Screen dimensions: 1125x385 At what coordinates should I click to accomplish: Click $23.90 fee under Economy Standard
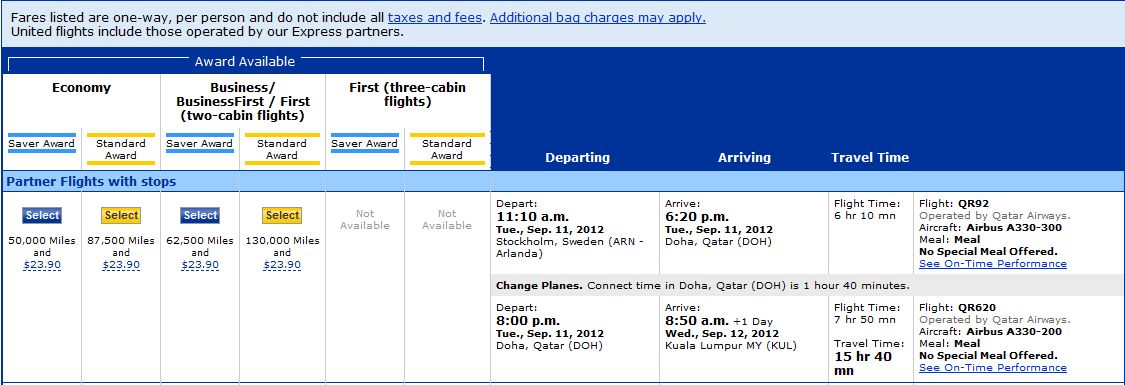point(121,265)
